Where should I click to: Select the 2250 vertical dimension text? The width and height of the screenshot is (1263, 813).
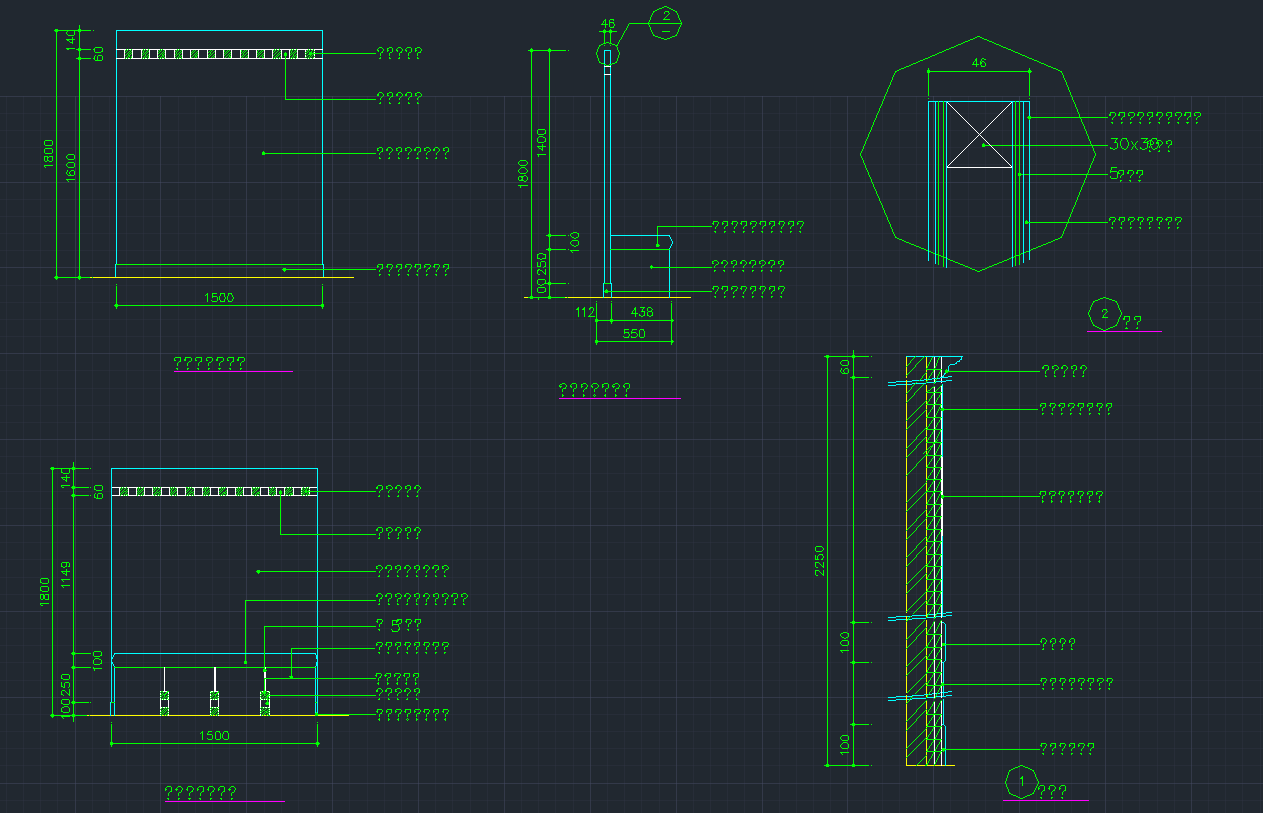point(819,561)
